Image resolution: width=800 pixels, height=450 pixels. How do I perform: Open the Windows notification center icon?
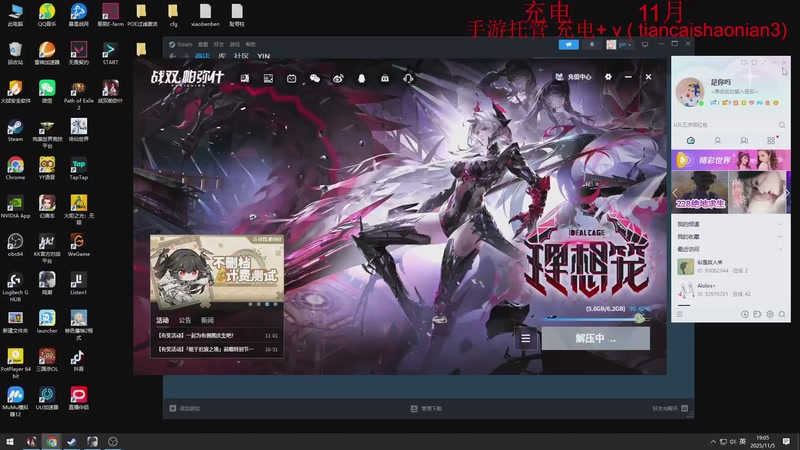(x=786, y=442)
